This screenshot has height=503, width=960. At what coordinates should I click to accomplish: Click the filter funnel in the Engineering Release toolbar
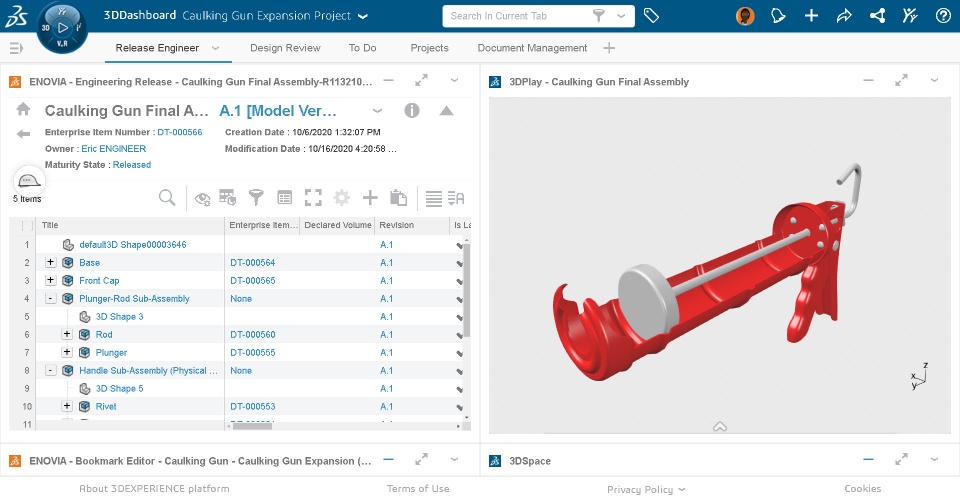click(256, 198)
